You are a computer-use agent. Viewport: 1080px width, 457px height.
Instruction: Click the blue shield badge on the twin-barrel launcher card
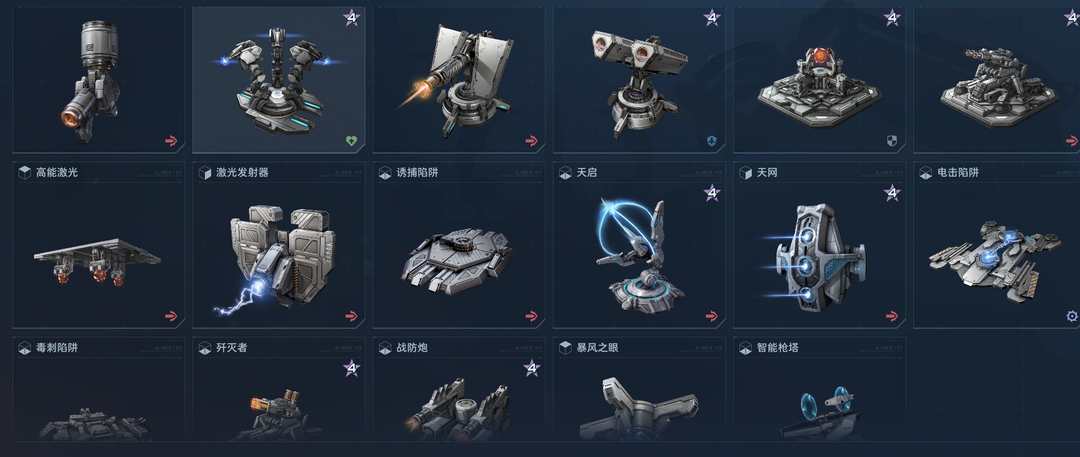pos(712,141)
